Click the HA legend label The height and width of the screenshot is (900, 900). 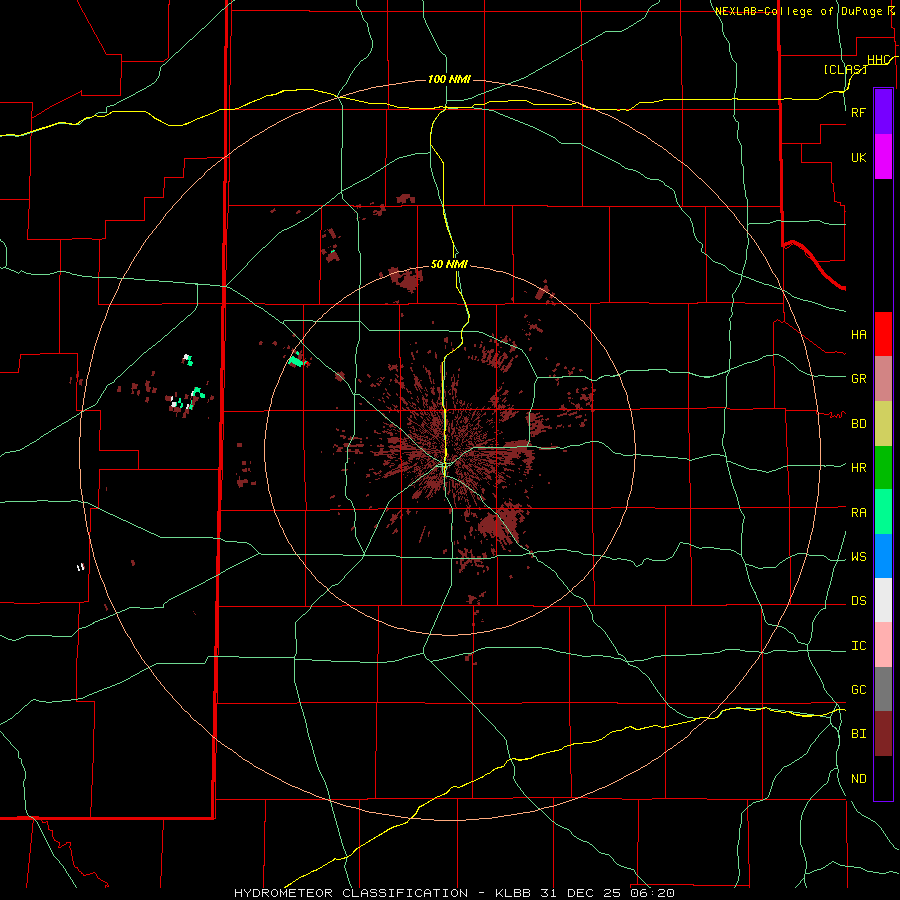point(858,335)
